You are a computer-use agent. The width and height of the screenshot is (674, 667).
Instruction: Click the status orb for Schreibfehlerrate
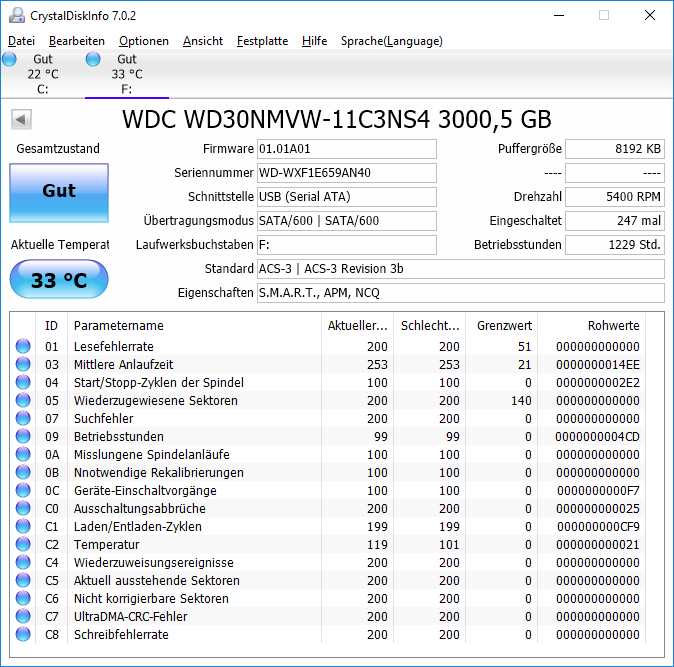pos(23,635)
